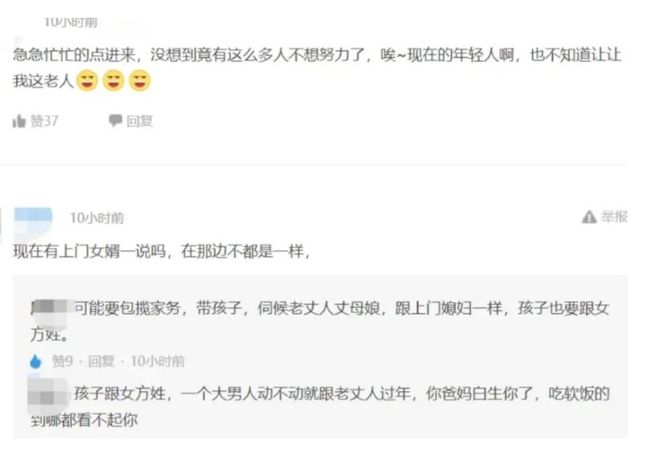Click the warning triangle report icon
650x471 pixels.
(x=589, y=216)
